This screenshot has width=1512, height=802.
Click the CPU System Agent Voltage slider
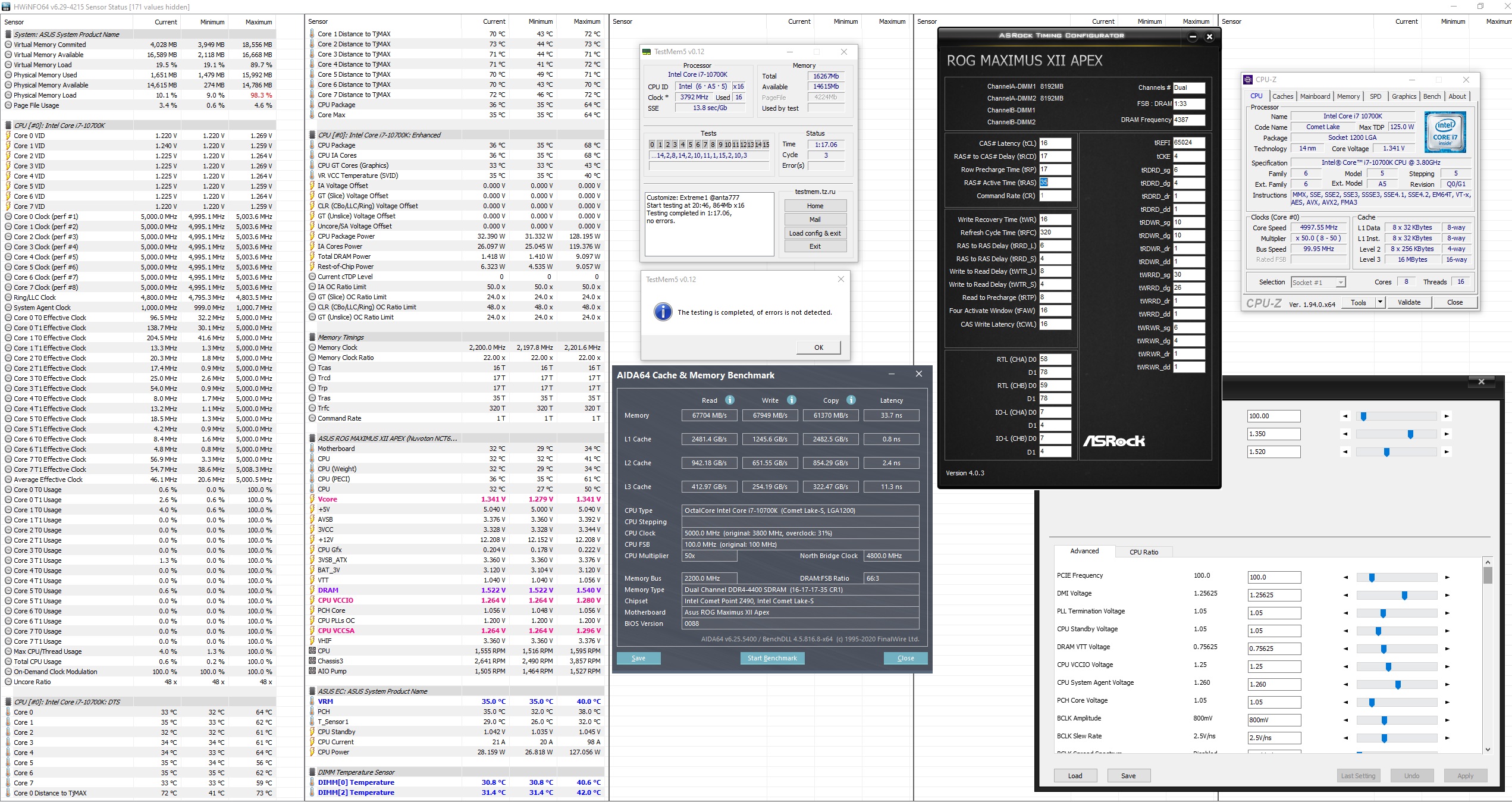[1397, 684]
